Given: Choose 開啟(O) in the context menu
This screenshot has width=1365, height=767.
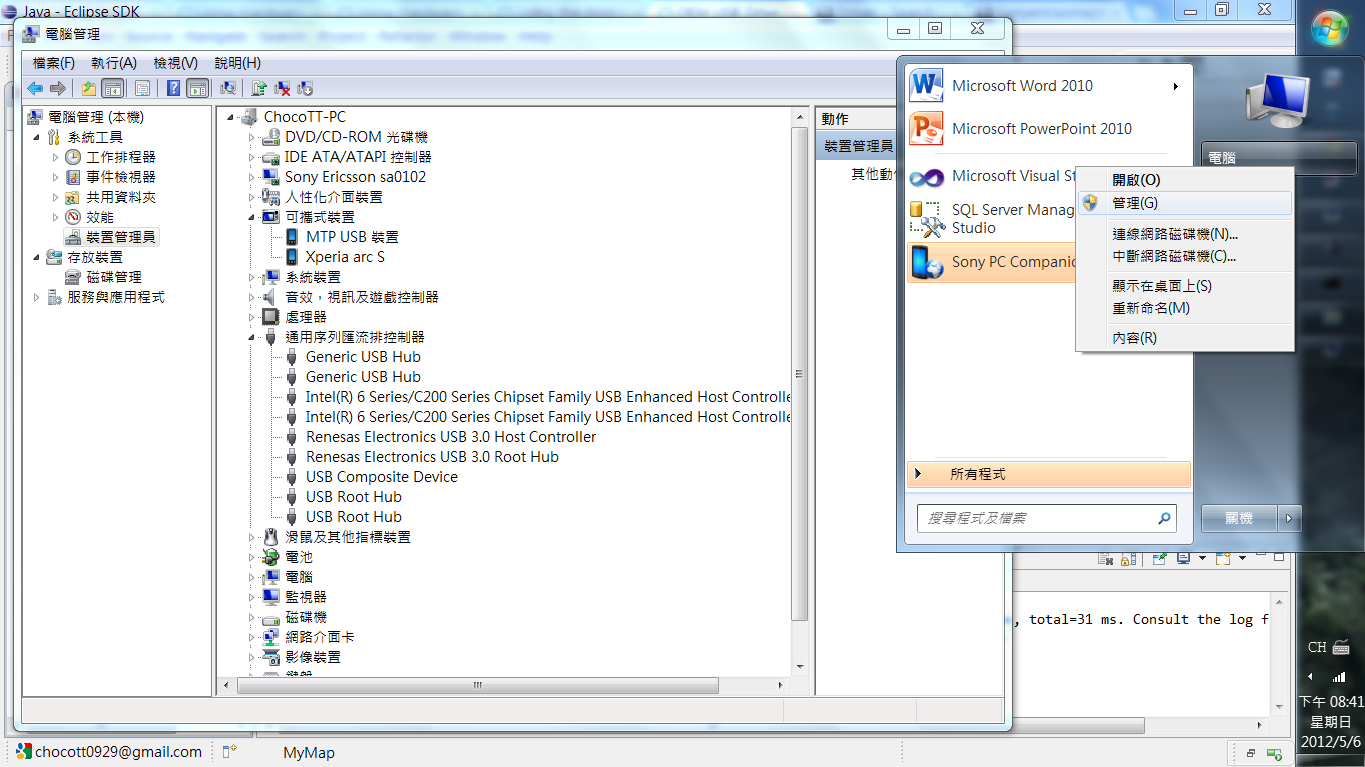Looking at the screenshot, I should coord(1185,180).
